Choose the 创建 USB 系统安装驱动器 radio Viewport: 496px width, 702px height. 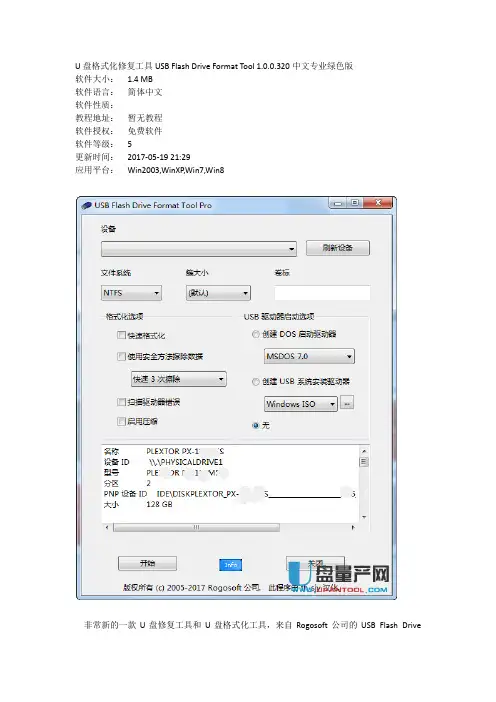(x=256, y=381)
